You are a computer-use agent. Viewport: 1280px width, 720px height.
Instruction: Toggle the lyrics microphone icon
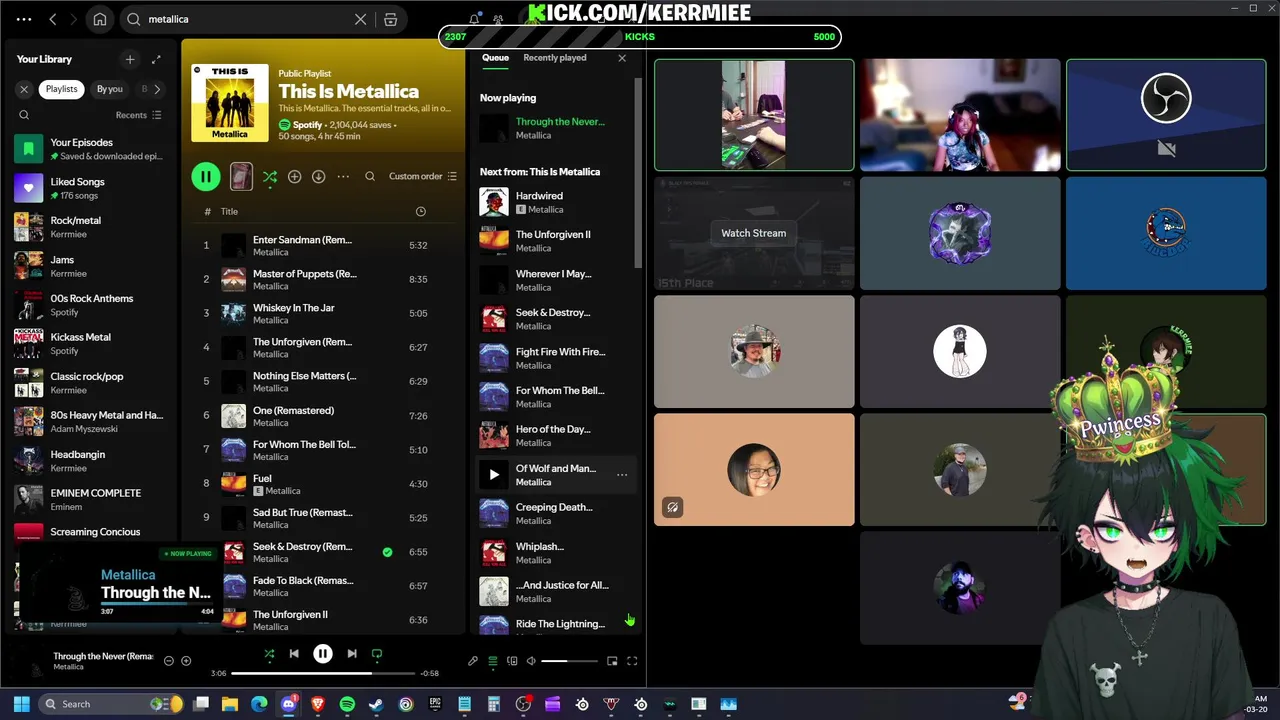click(x=473, y=661)
